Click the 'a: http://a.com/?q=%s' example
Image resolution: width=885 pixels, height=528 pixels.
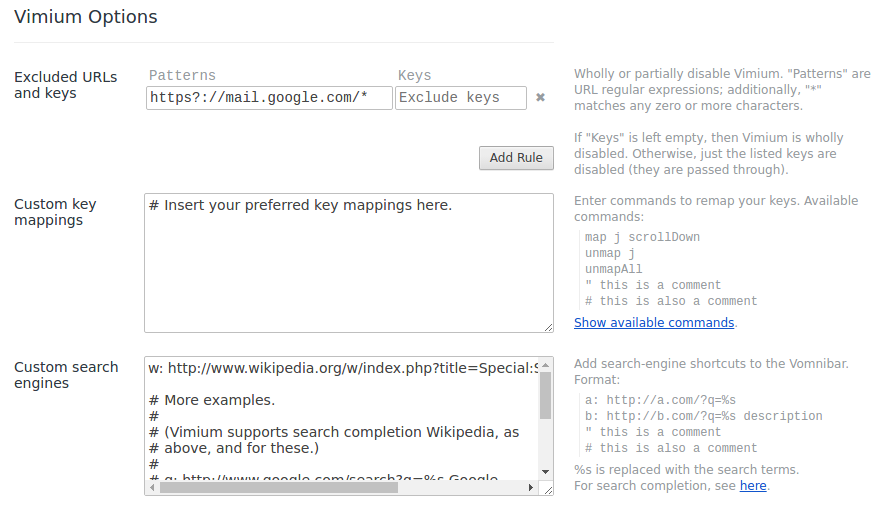coord(660,400)
